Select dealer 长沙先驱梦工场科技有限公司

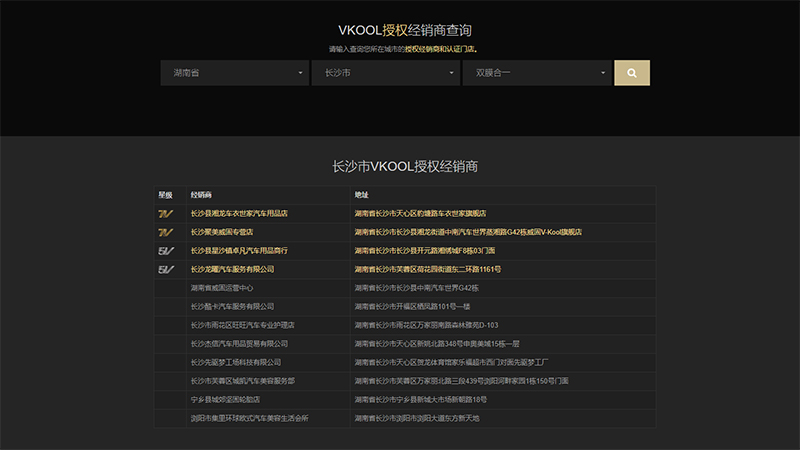click(236, 362)
